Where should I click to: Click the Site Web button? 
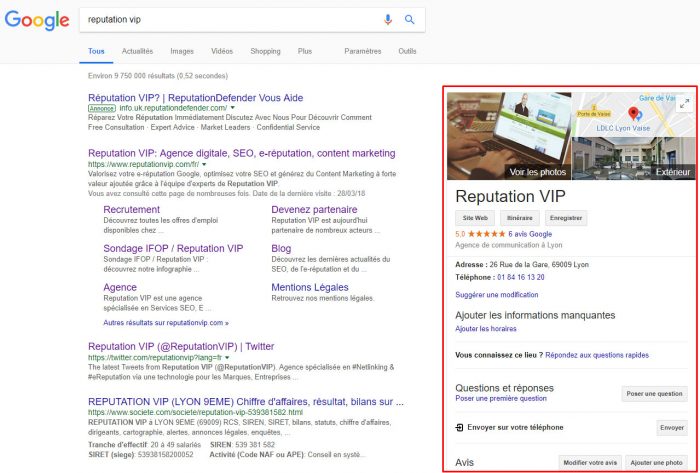475,218
